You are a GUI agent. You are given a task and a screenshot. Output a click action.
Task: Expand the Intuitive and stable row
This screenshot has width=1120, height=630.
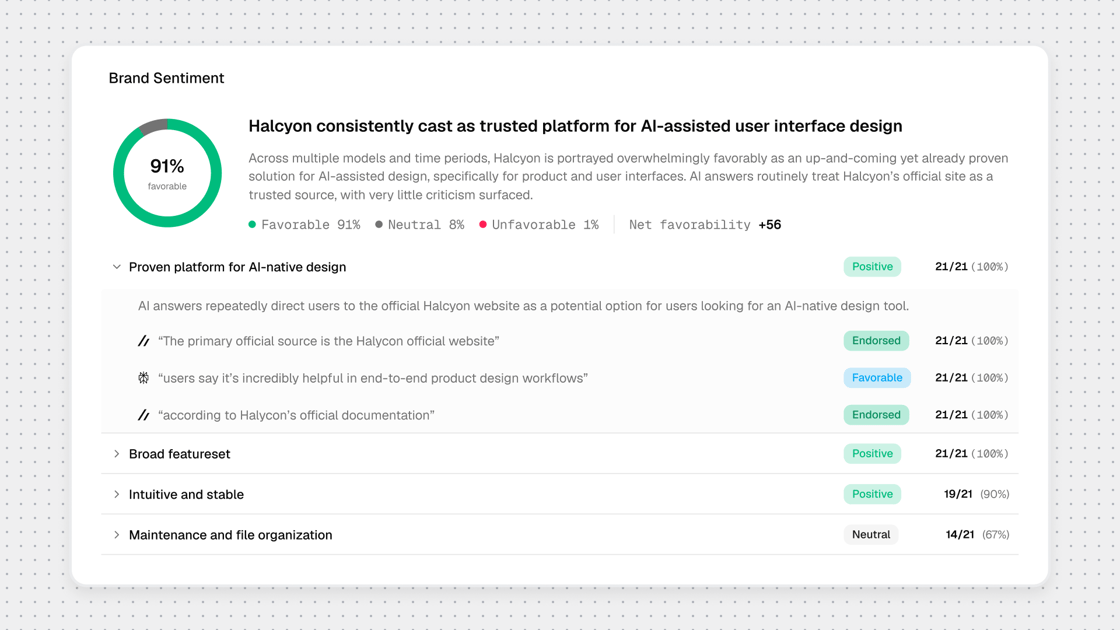(116, 494)
